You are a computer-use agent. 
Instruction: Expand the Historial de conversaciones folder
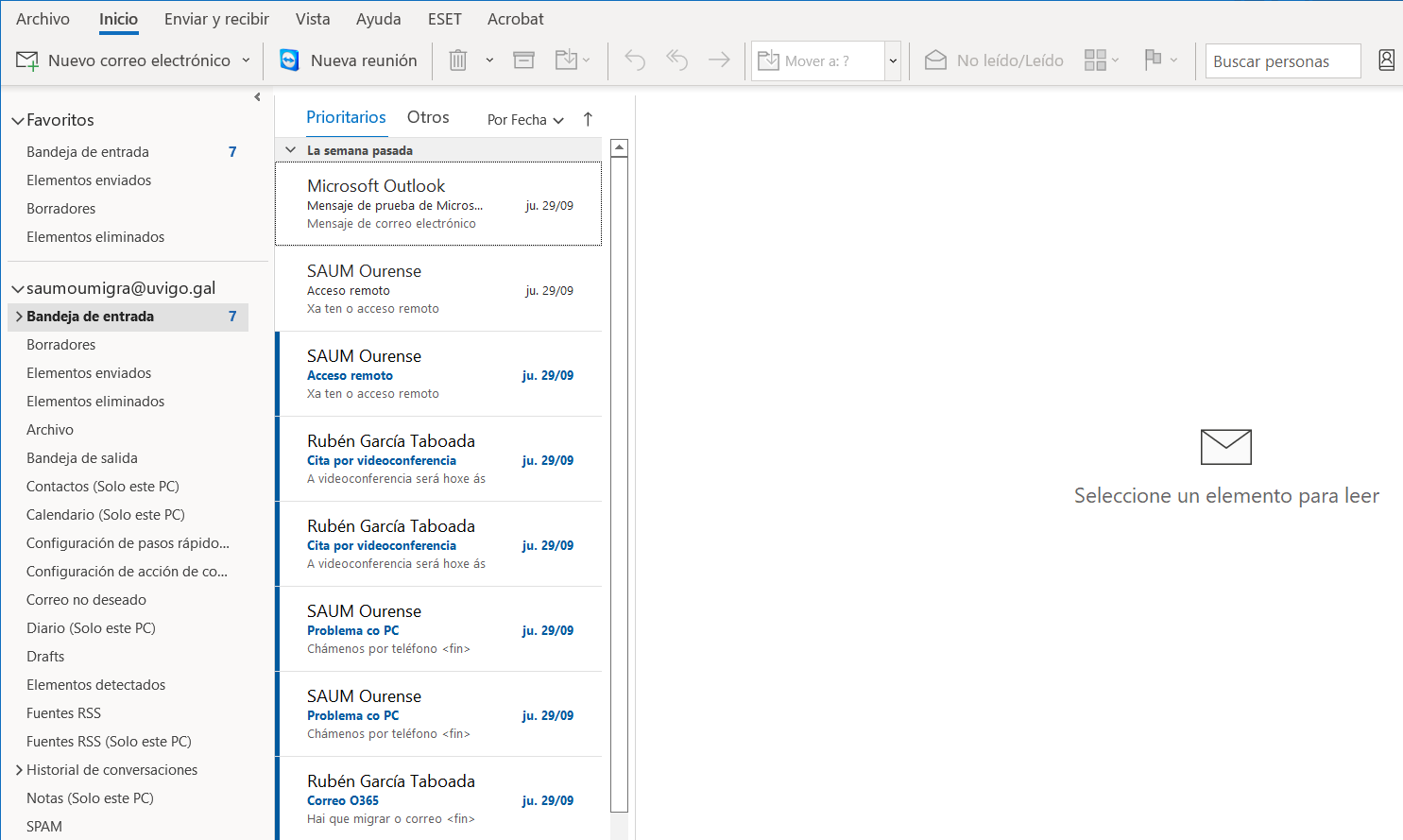19,770
